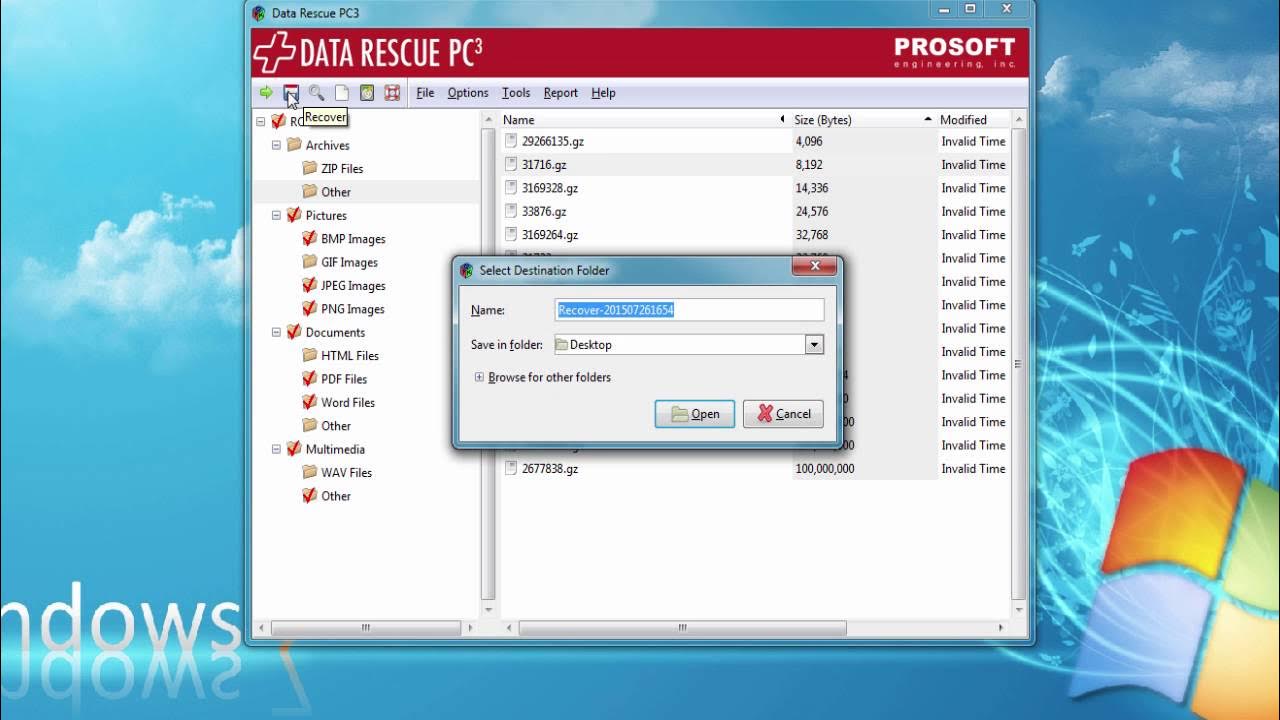Select the file name 3169328.gz
The height and width of the screenshot is (720, 1280).
pos(550,188)
